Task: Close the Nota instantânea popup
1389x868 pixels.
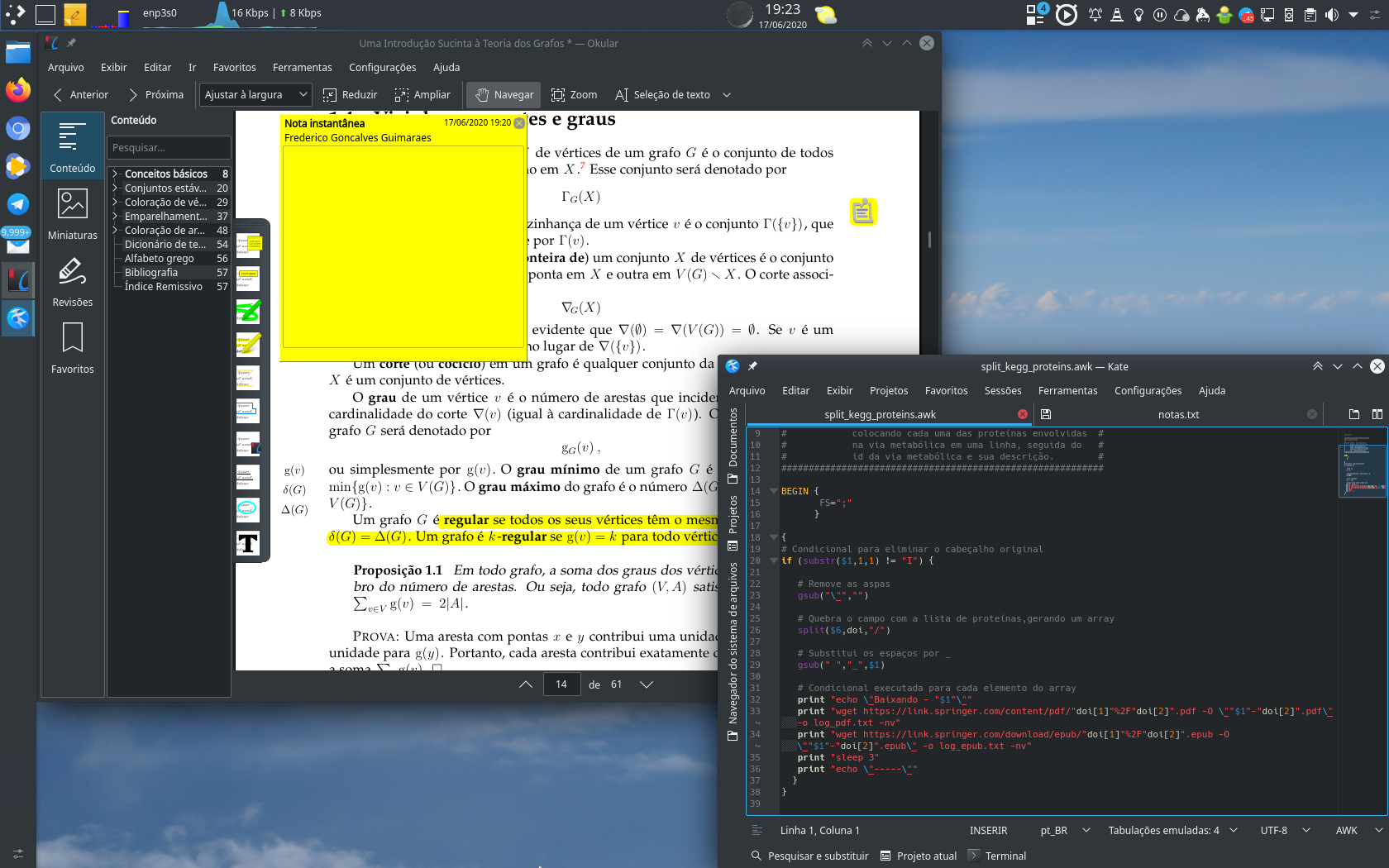Action: [519, 123]
